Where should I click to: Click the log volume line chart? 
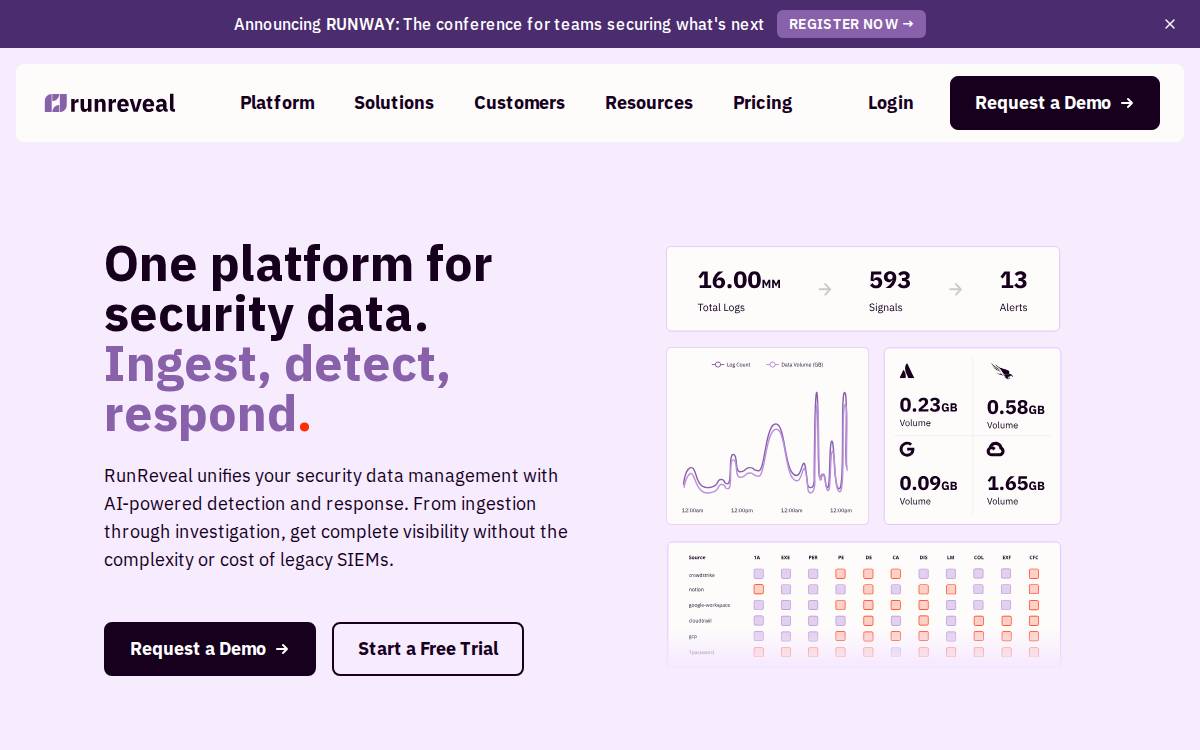pos(767,436)
